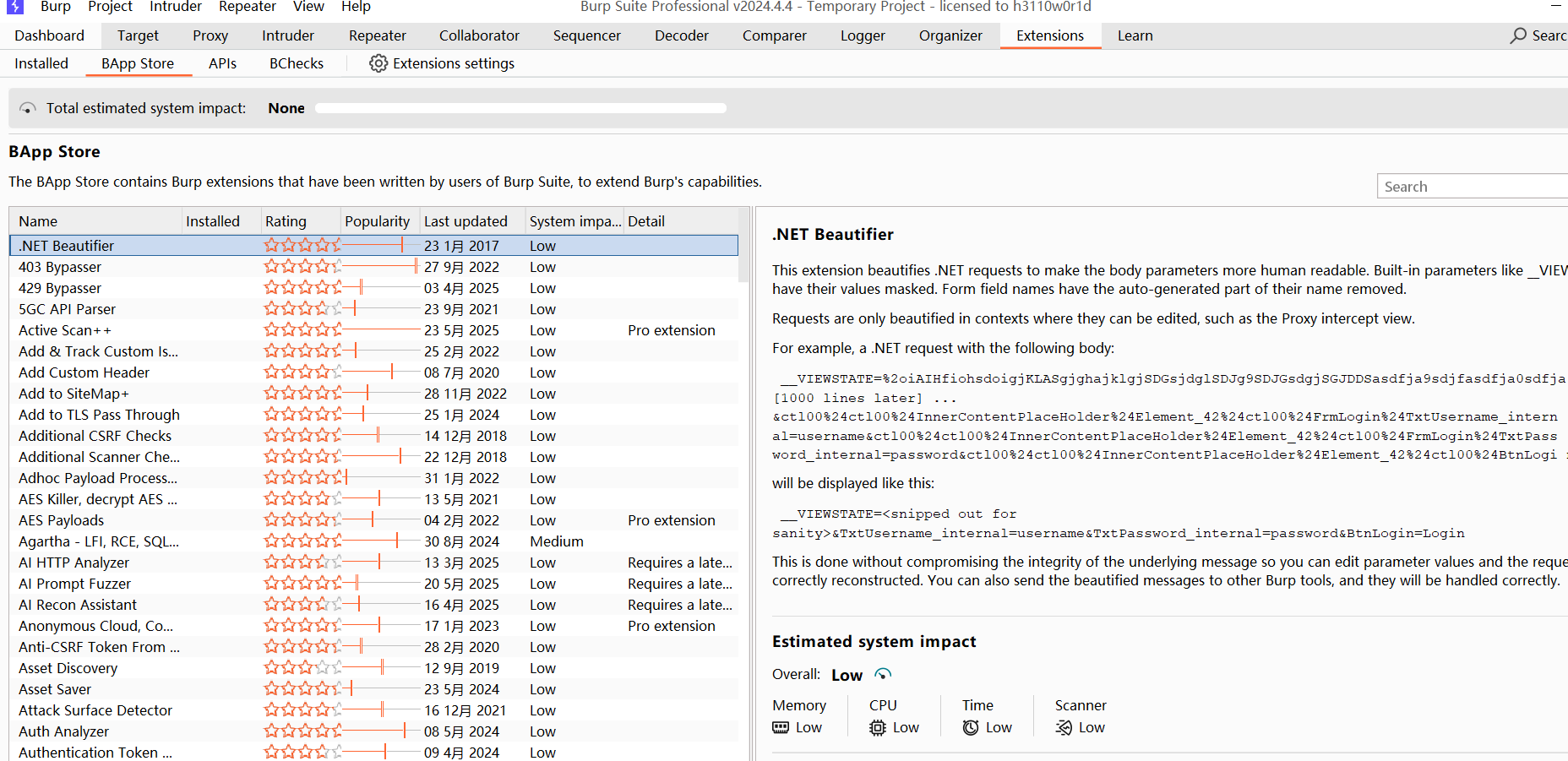Open the Intruder menu in menu bar
Image resolution: width=1568 pixels, height=761 pixels.
[176, 7]
